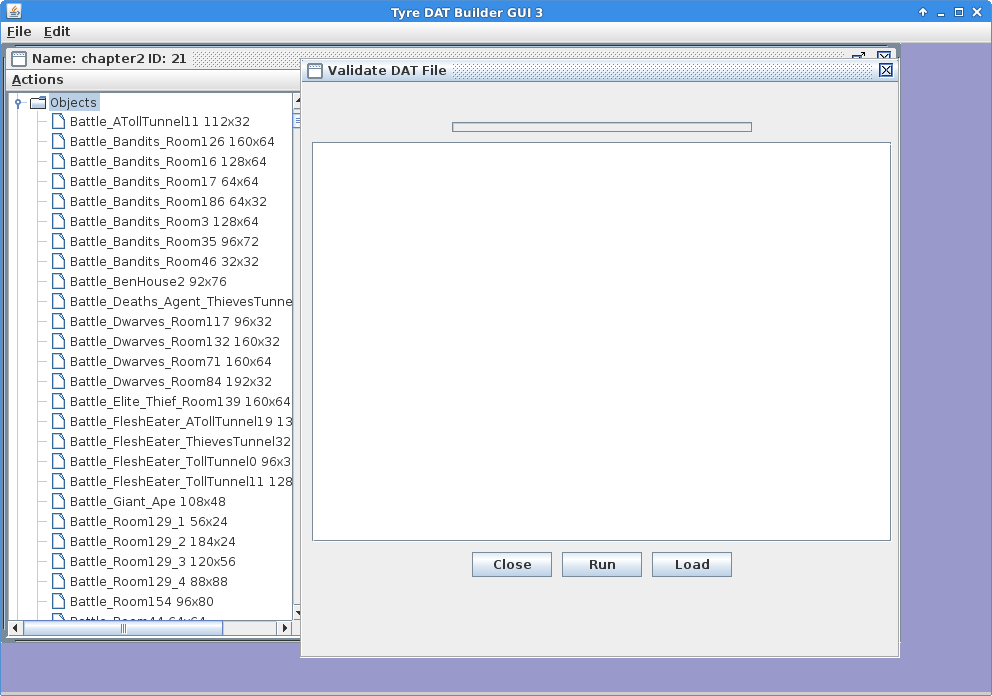Image resolution: width=992 pixels, height=696 pixels.
Task: Click the tree's vertical scroll up arrow
Action: [297, 101]
